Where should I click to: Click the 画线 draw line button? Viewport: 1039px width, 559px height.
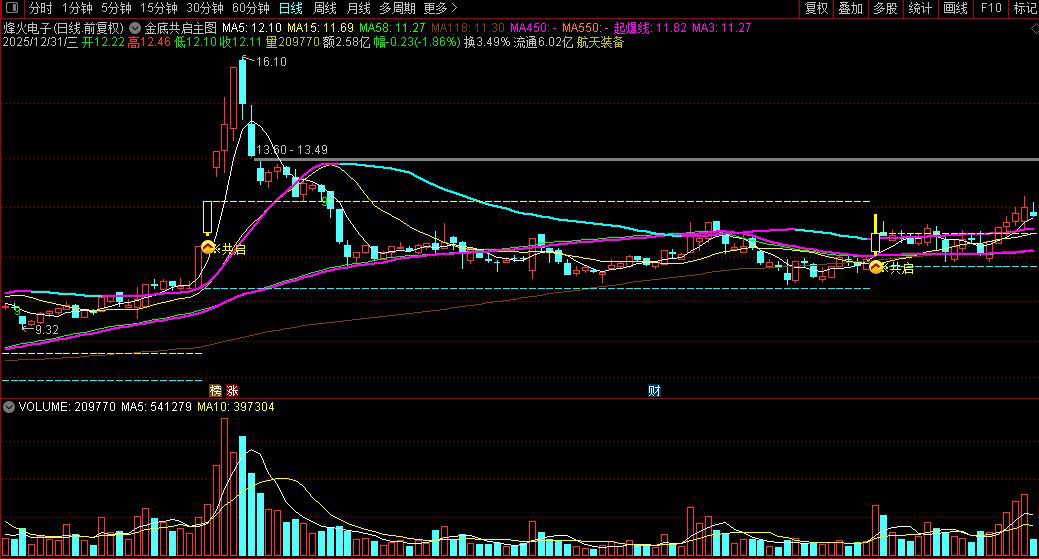[956, 9]
